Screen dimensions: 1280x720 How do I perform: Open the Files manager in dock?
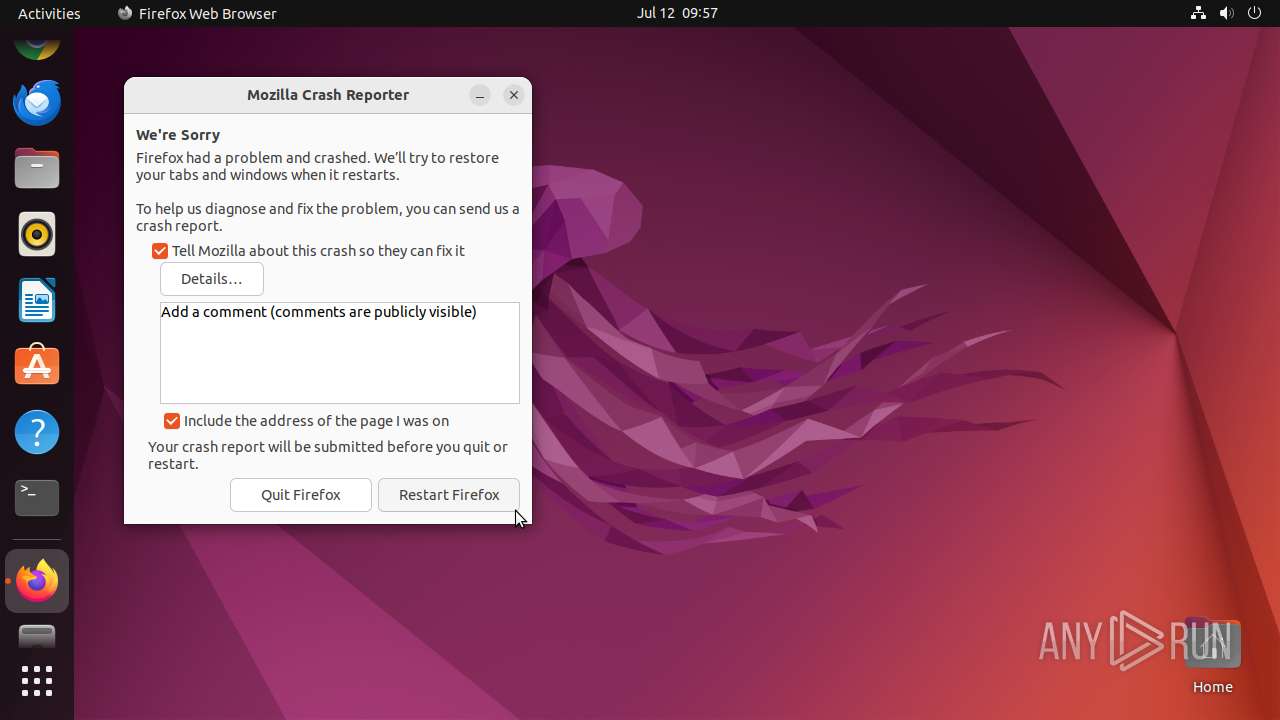37,168
